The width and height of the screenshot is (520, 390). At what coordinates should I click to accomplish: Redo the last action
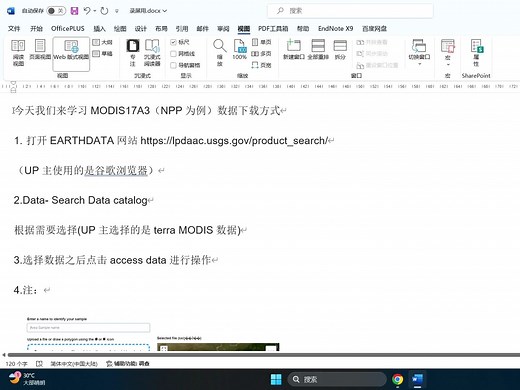104,11
